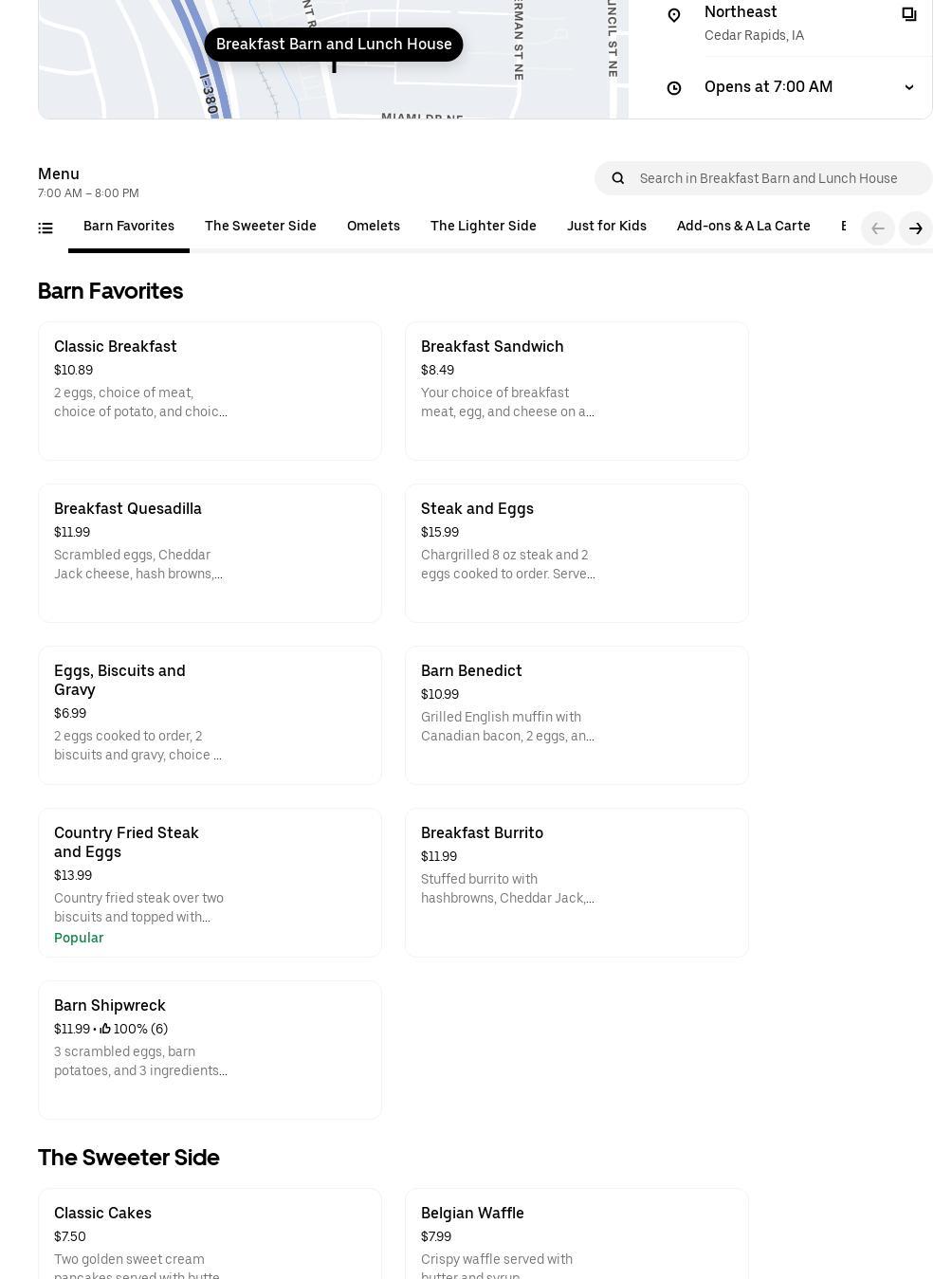This screenshot has height=1279, width=952.
Task: Click the Breakfast Barn map marker label
Action: 334,45
